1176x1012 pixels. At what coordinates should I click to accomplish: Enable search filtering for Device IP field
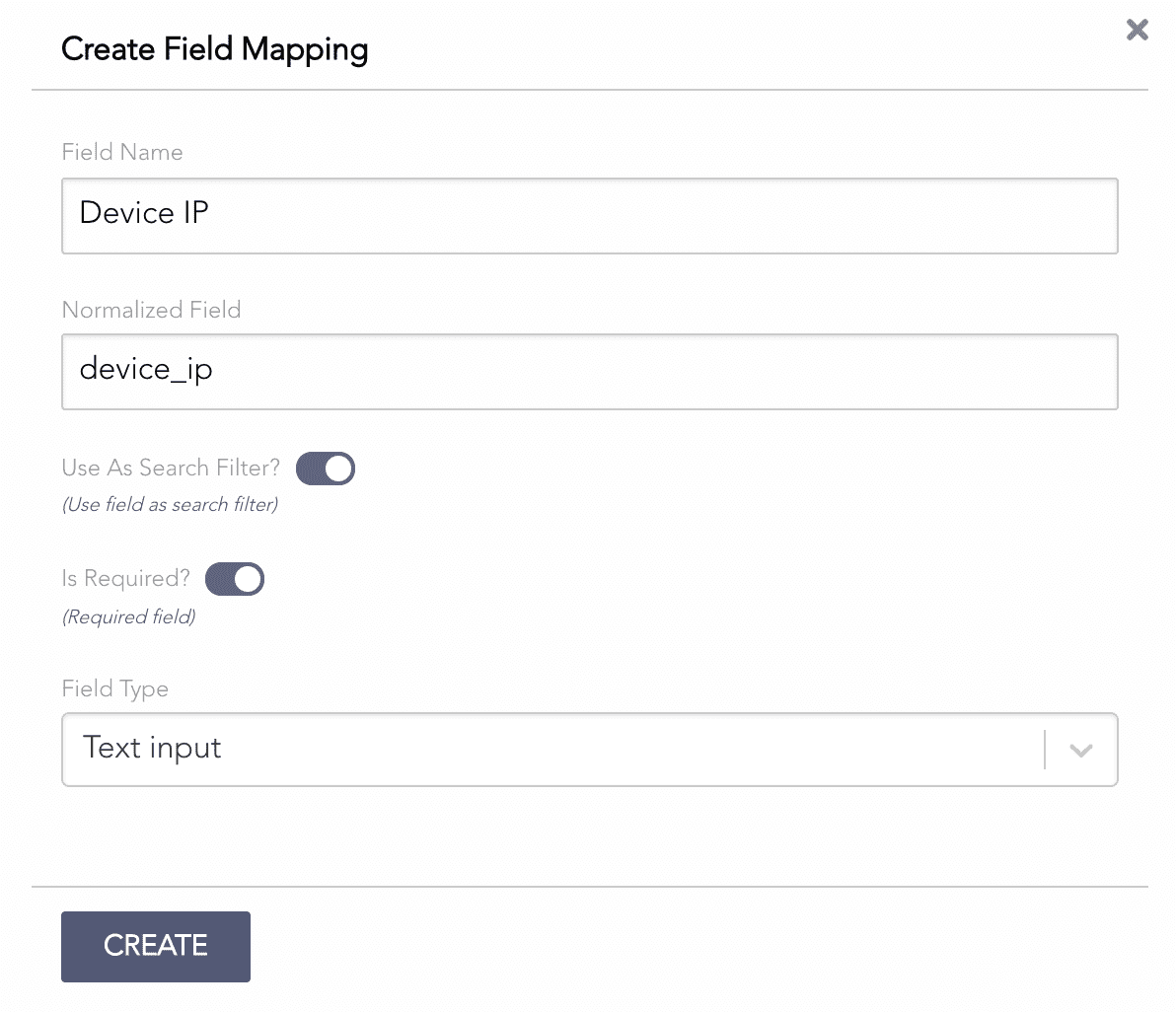(326, 469)
